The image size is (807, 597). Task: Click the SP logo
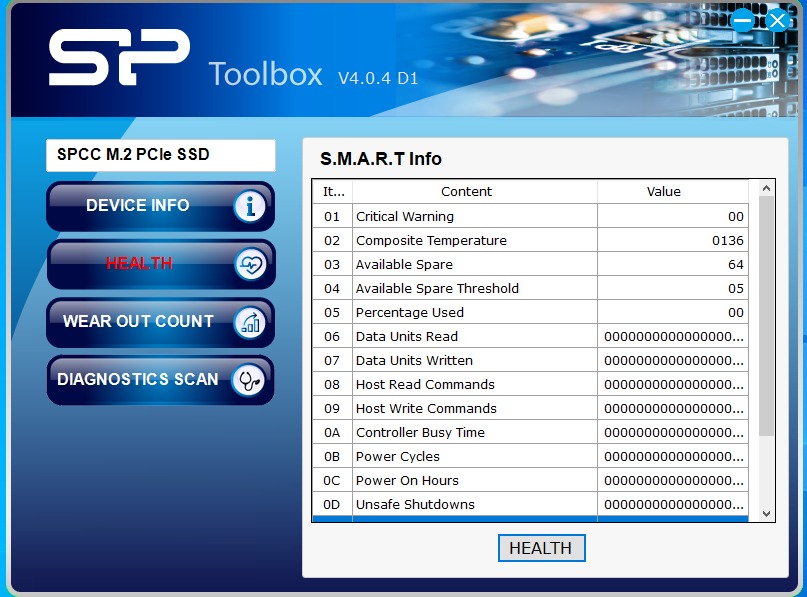[119, 57]
